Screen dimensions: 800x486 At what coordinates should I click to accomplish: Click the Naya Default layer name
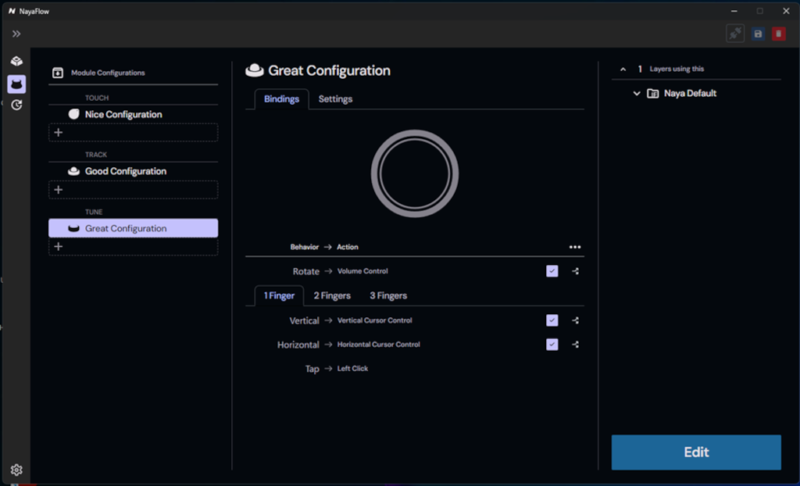coord(690,93)
